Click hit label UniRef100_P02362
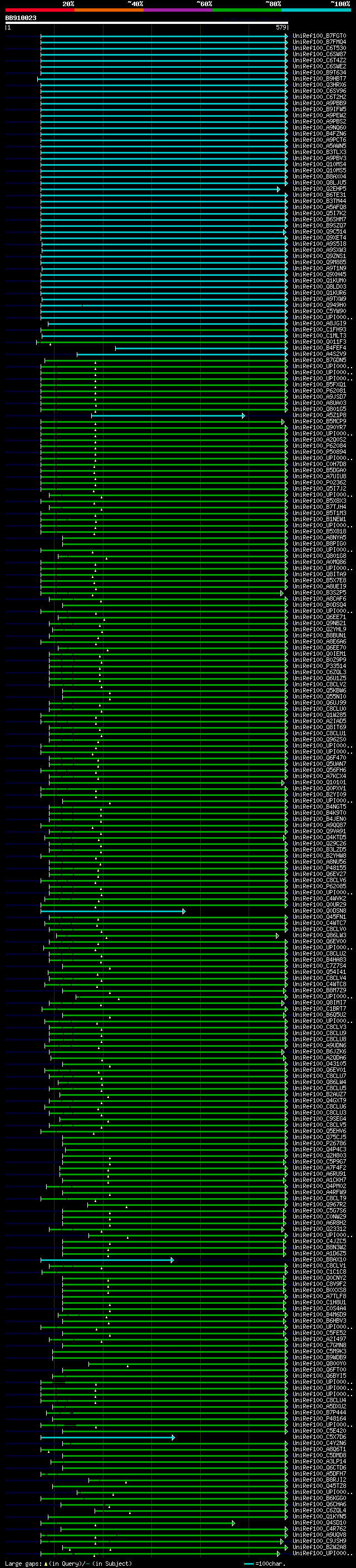356x1568 pixels. pos(319,482)
